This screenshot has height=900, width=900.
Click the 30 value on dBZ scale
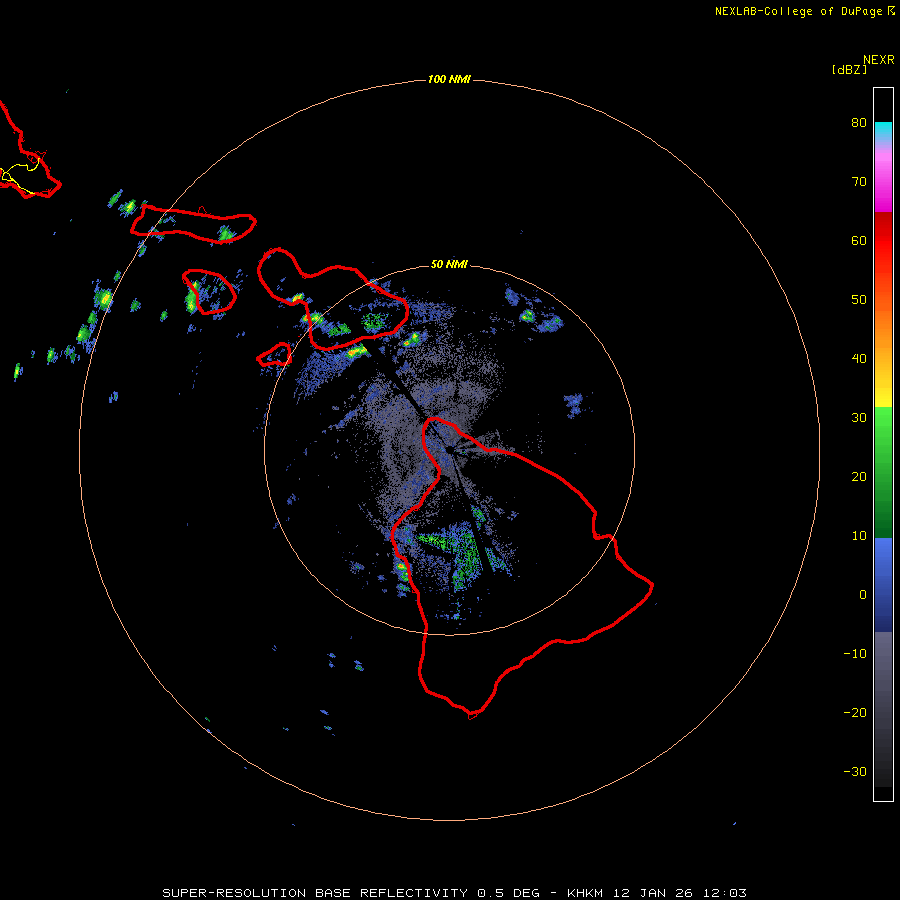(x=859, y=418)
